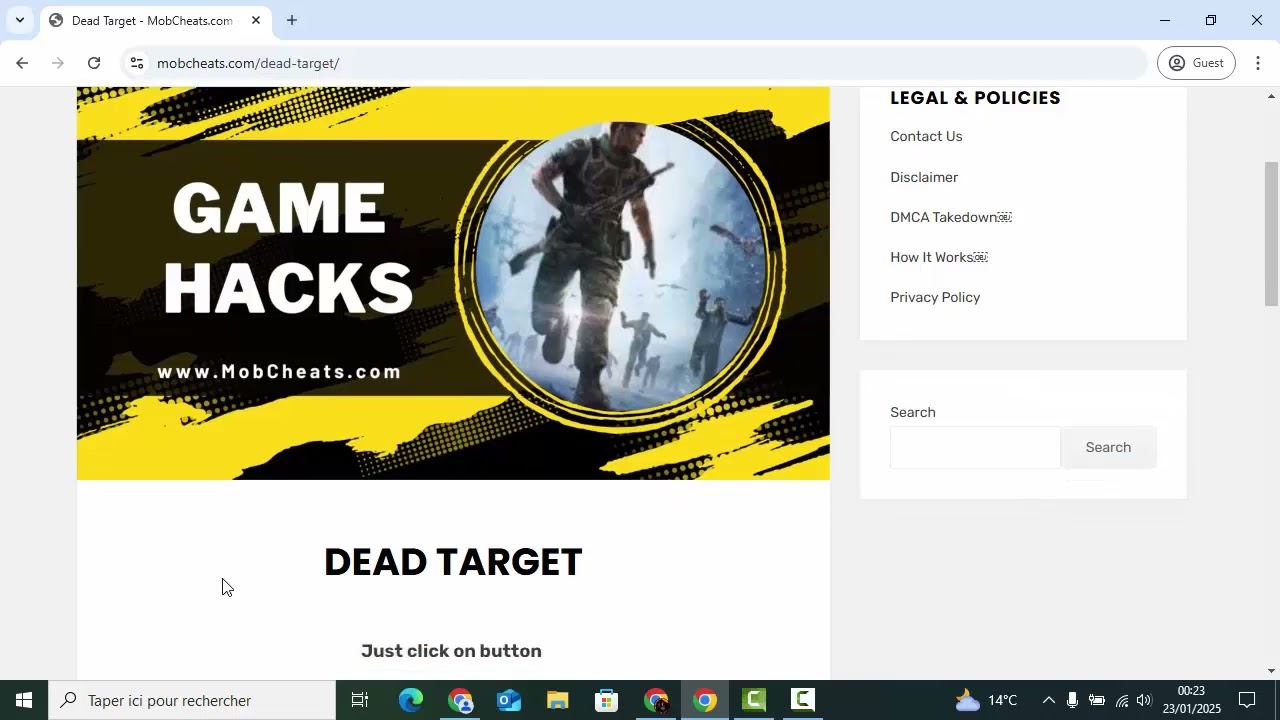
Task: Click the microphone tray icon
Action: pyautogui.click(x=1072, y=700)
